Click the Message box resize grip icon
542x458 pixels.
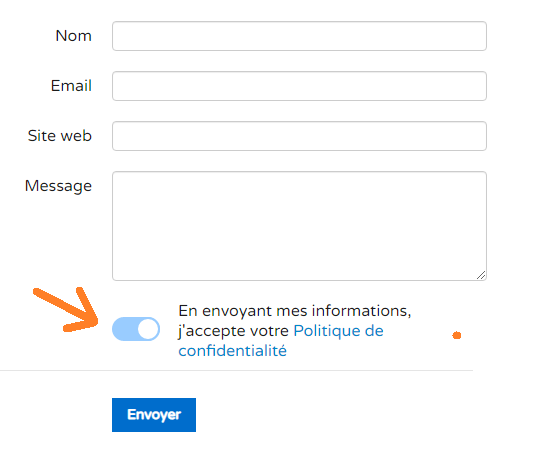481,275
